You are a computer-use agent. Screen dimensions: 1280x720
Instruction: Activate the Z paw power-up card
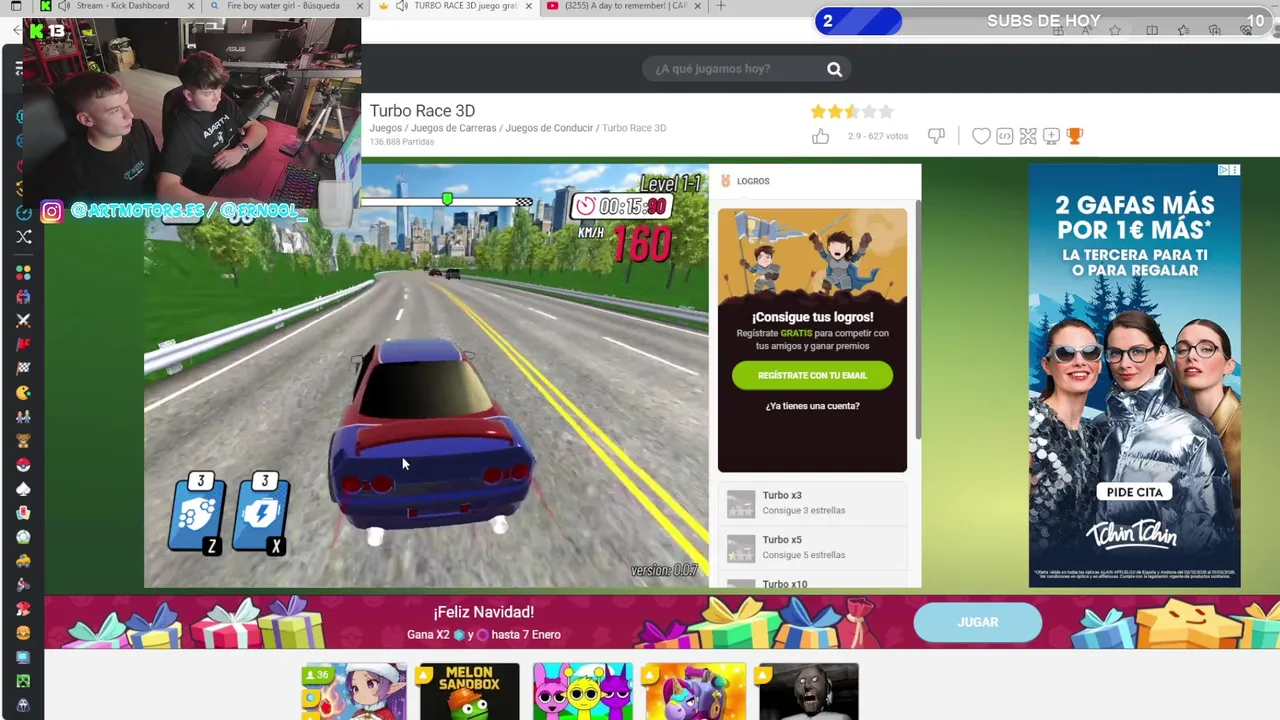click(198, 513)
